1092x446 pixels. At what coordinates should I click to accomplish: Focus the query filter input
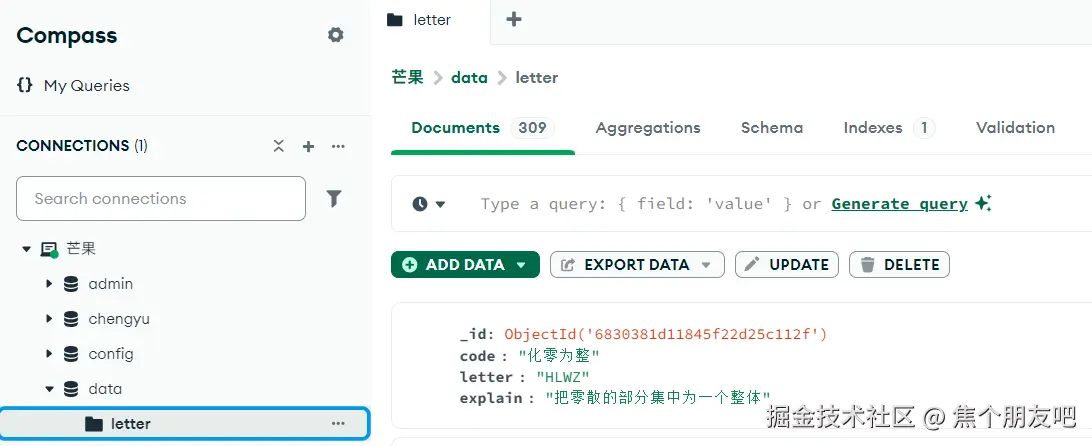(x=650, y=204)
